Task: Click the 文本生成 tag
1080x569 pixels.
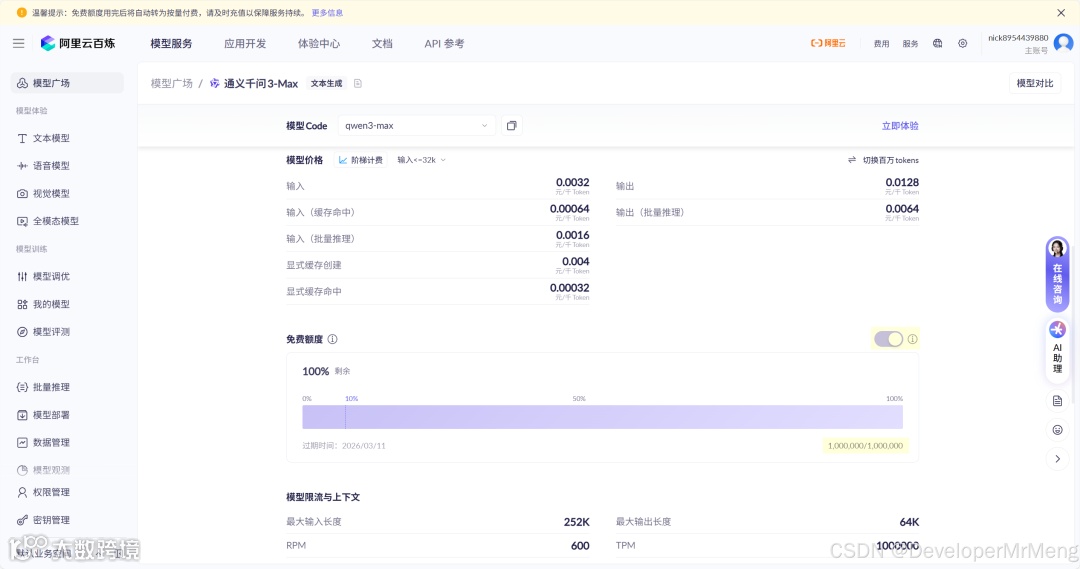Action: click(326, 83)
